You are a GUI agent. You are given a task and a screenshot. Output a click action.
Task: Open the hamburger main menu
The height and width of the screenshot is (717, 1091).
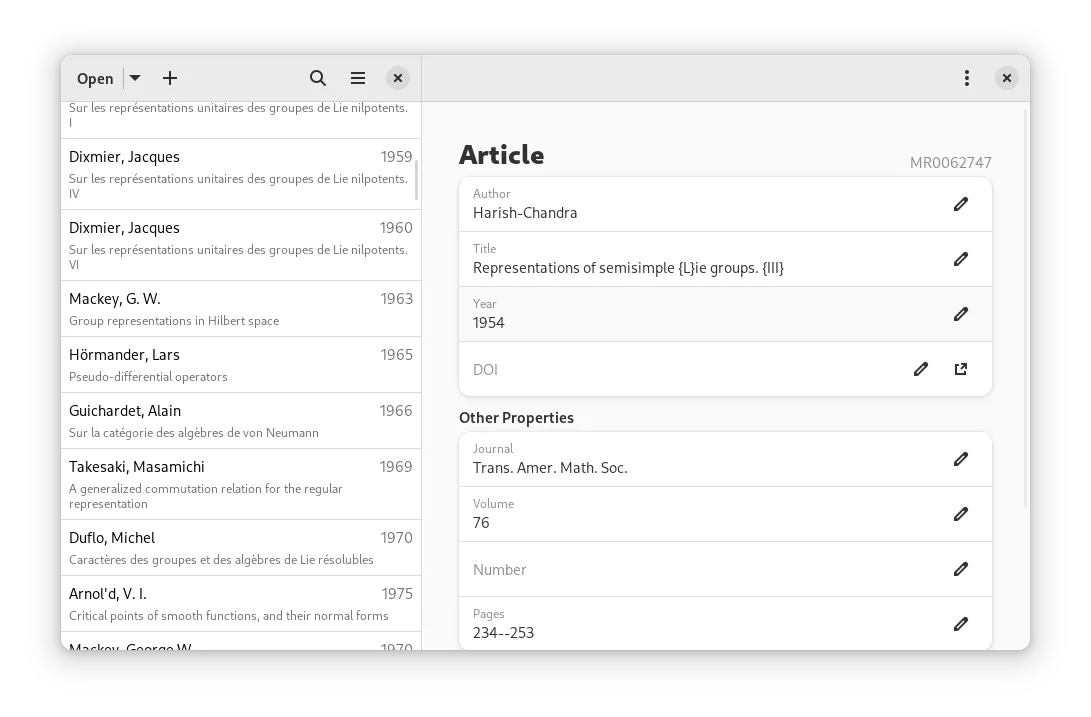(x=358, y=78)
